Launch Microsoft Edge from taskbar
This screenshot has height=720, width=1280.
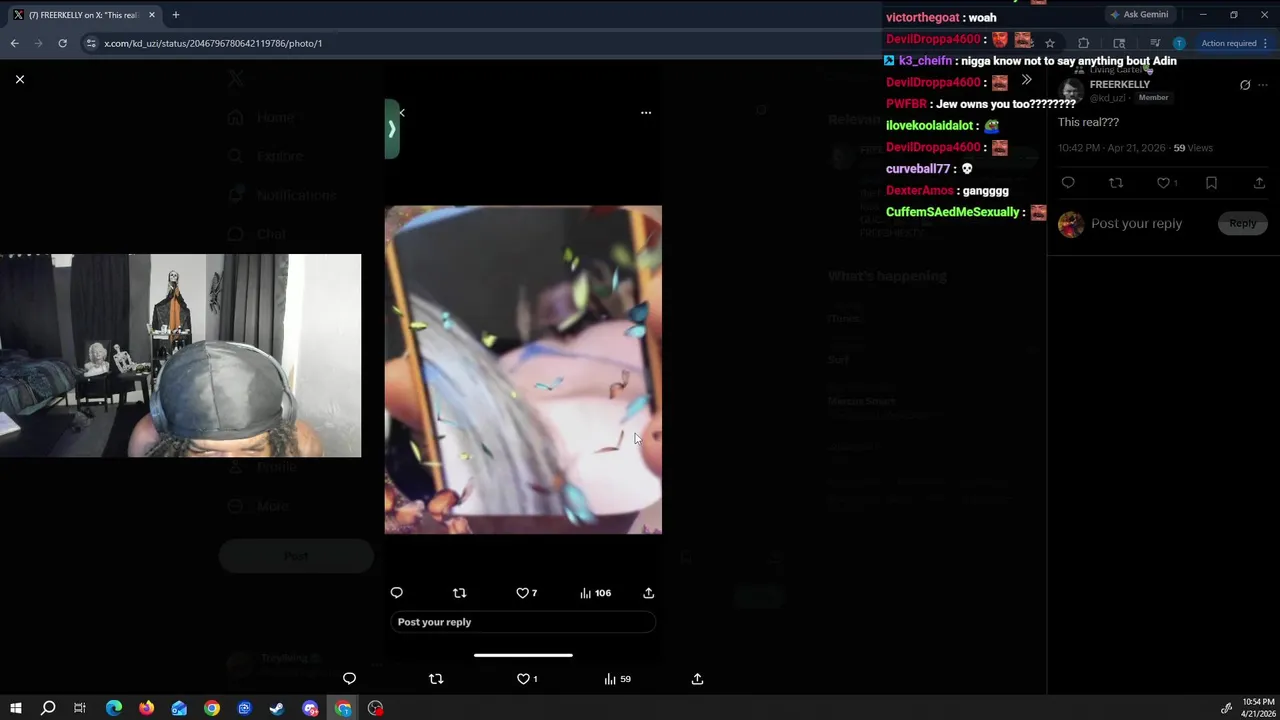tap(113, 708)
